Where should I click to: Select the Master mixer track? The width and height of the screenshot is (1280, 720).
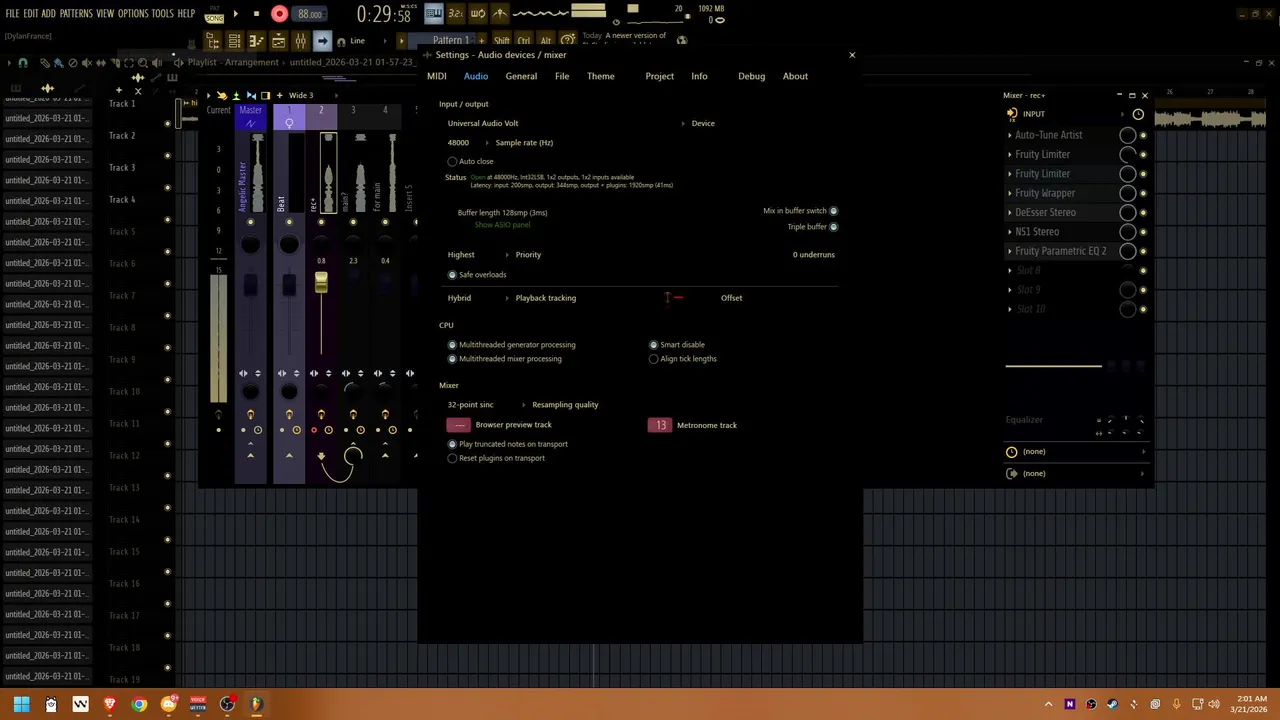[250, 110]
